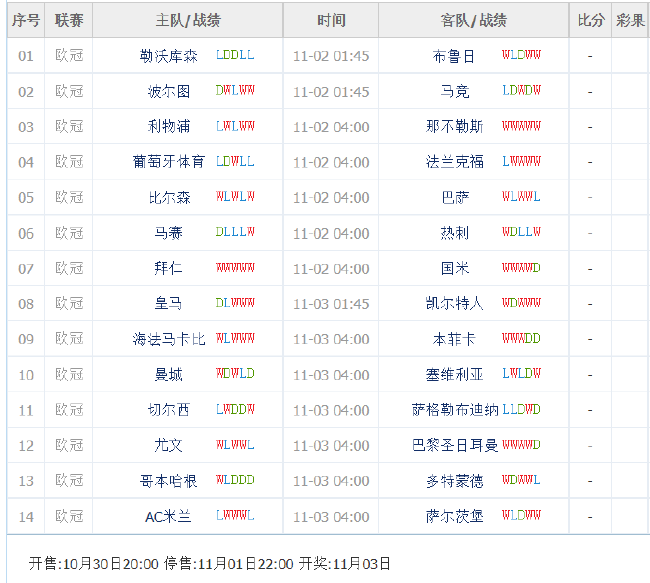Click 哥本哈根 form record WLDDD
The width and height of the screenshot is (650, 583).
pos(235,480)
